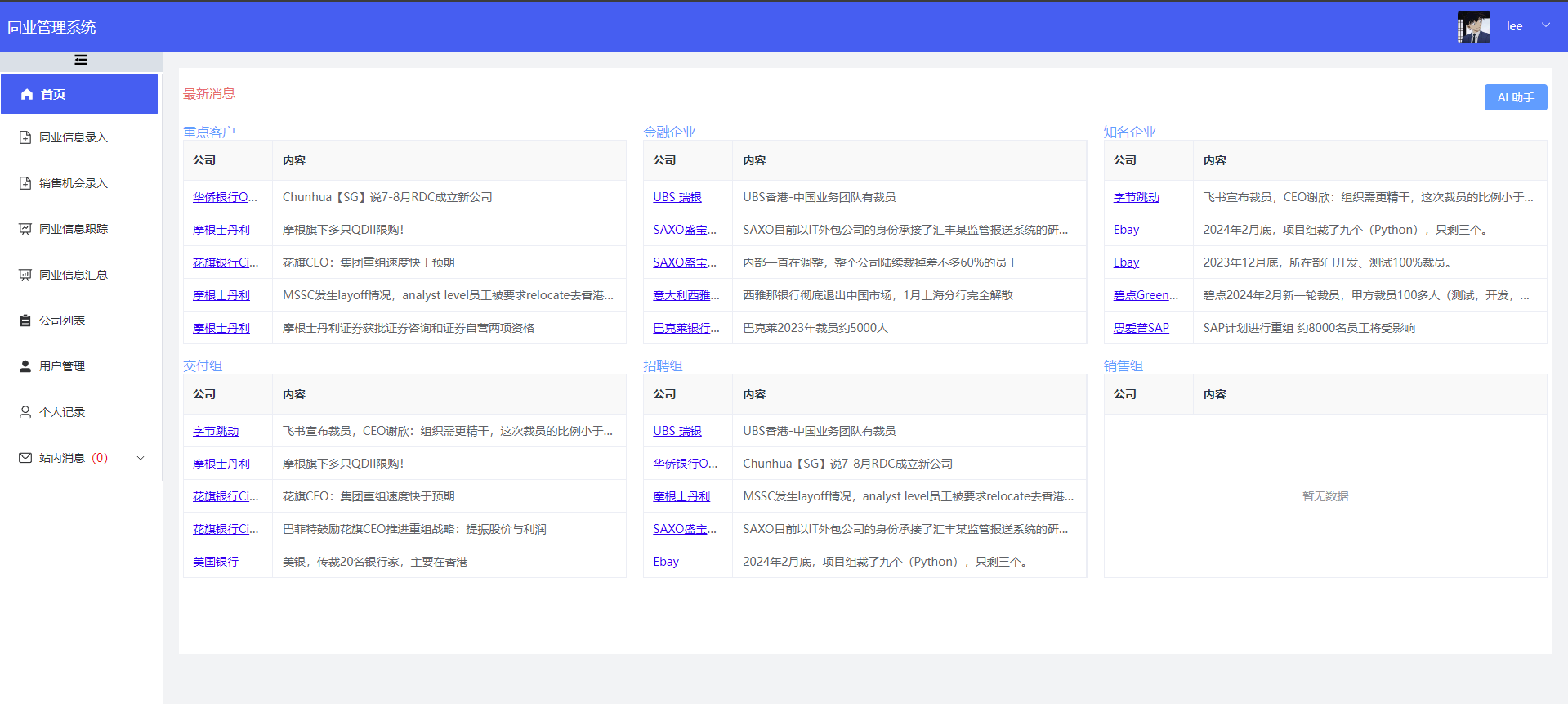The image size is (1568, 704).
Task: Open SAXO盛宝 link for 内部一直在调整 row
Action: point(685,262)
